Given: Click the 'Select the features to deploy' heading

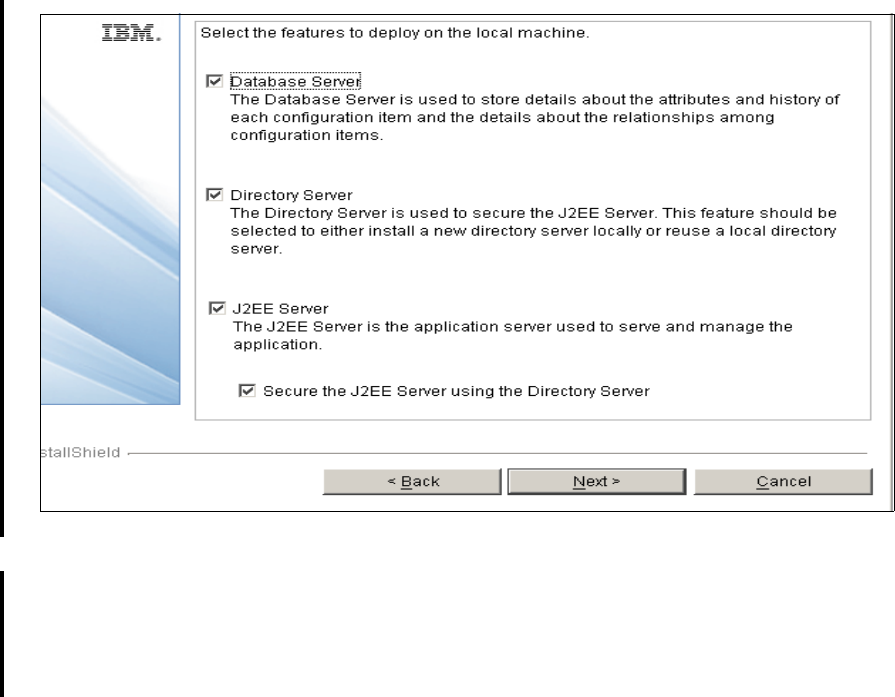Looking at the screenshot, I should click(394, 33).
